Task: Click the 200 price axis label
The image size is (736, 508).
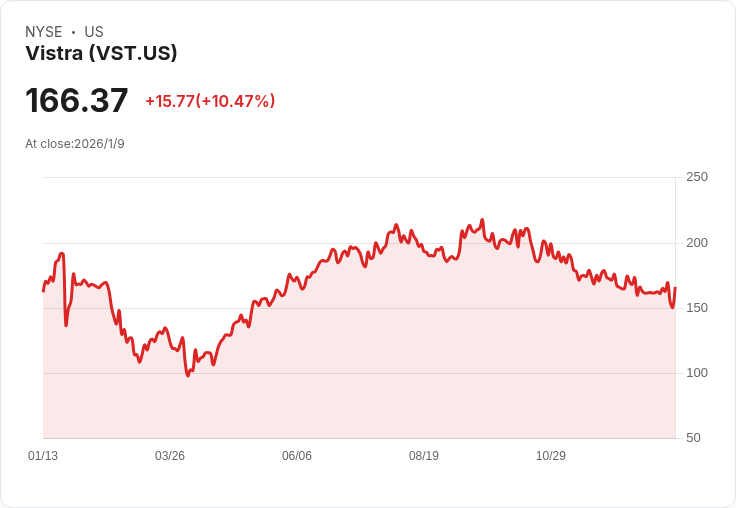Action: pyautogui.click(x=697, y=243)
